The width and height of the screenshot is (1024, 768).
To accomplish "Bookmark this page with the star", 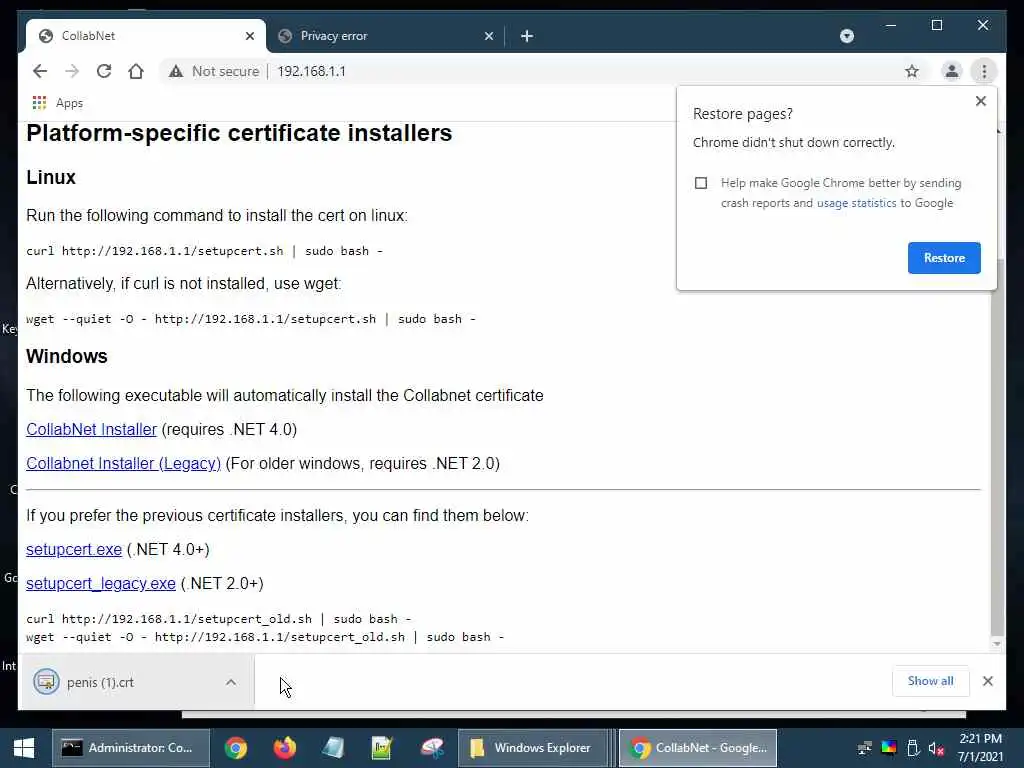I will click(912, 71).
